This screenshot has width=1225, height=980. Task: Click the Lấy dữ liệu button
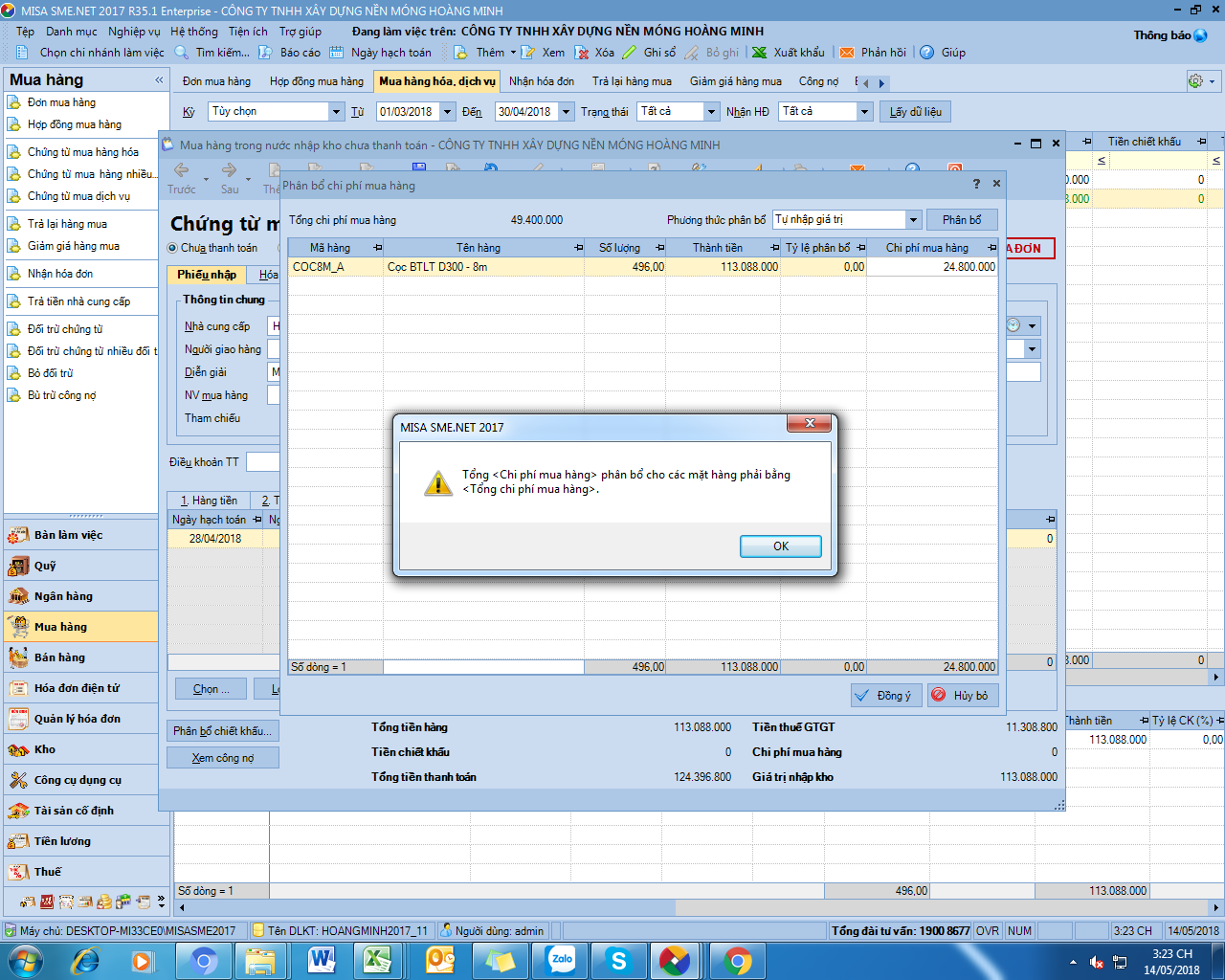click(x=915, y=111)
